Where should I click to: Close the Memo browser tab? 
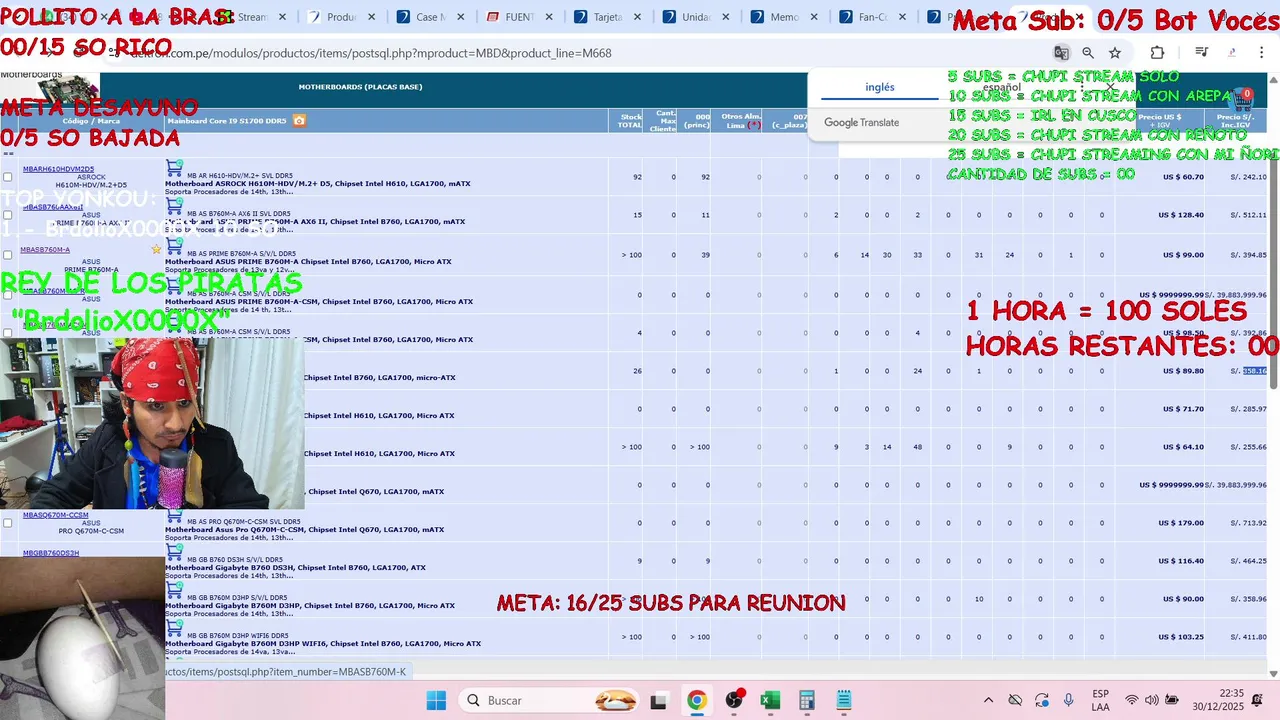[x=814, y=17]
